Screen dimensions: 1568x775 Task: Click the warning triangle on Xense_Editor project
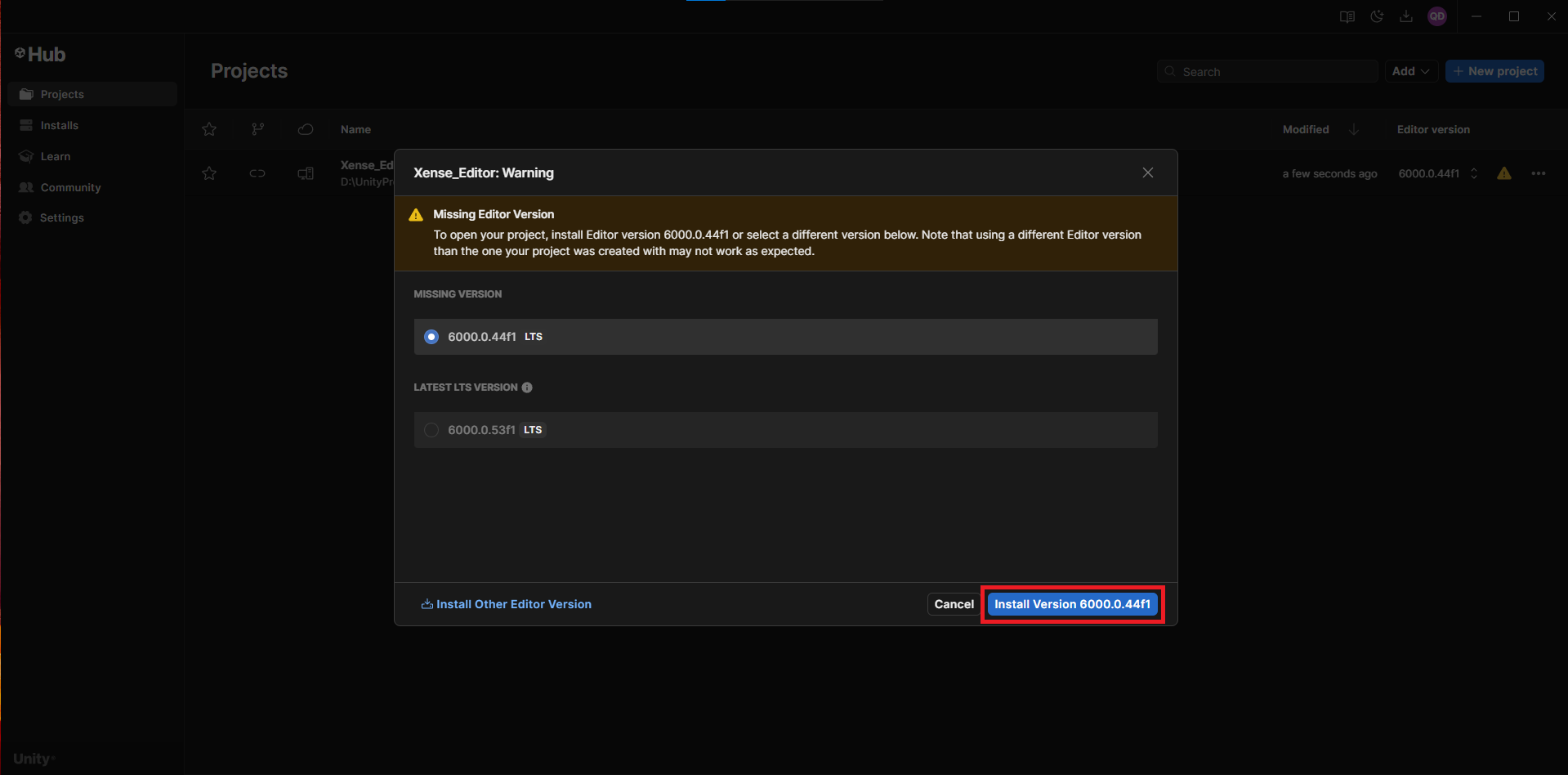pyautogui.click(x=1504, y=173)
